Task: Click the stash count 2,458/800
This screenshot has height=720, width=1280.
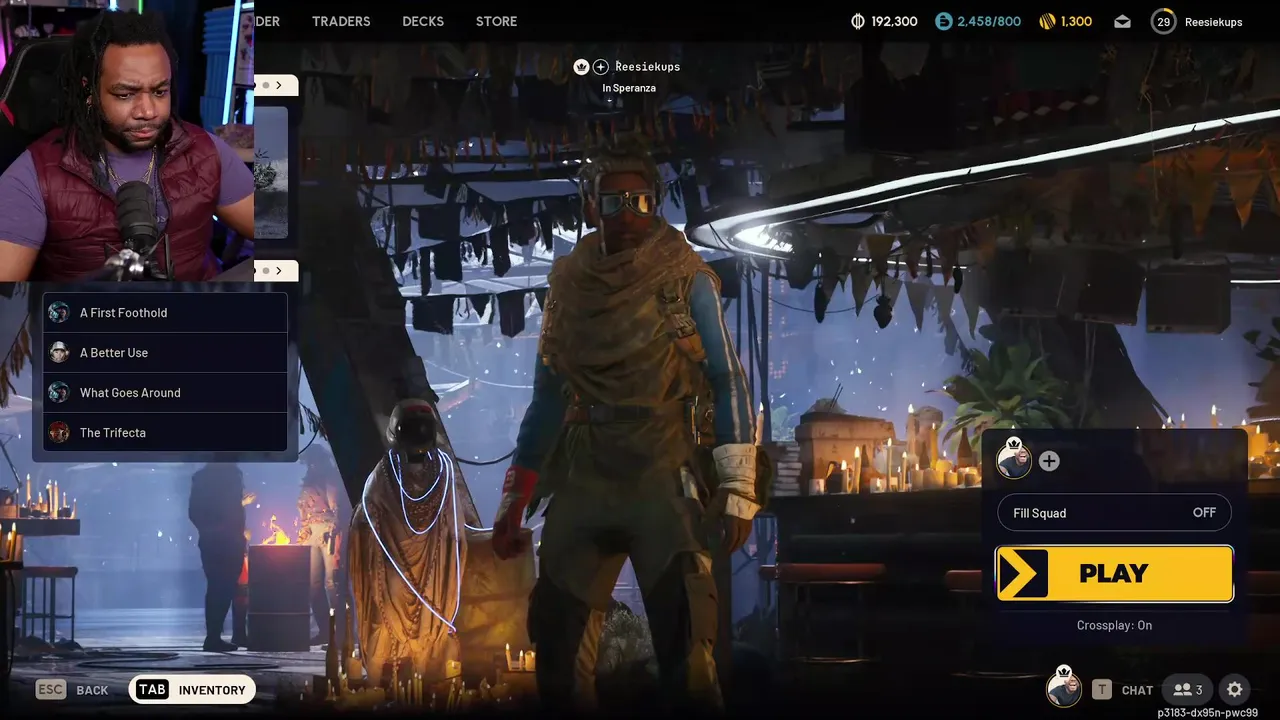Action: click(x=989, y=21)
